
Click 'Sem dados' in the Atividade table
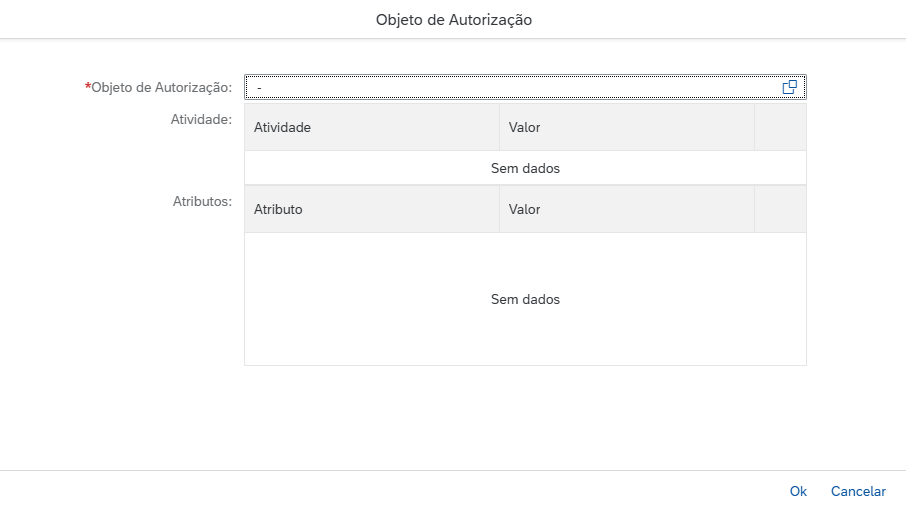tap(525, 169)
